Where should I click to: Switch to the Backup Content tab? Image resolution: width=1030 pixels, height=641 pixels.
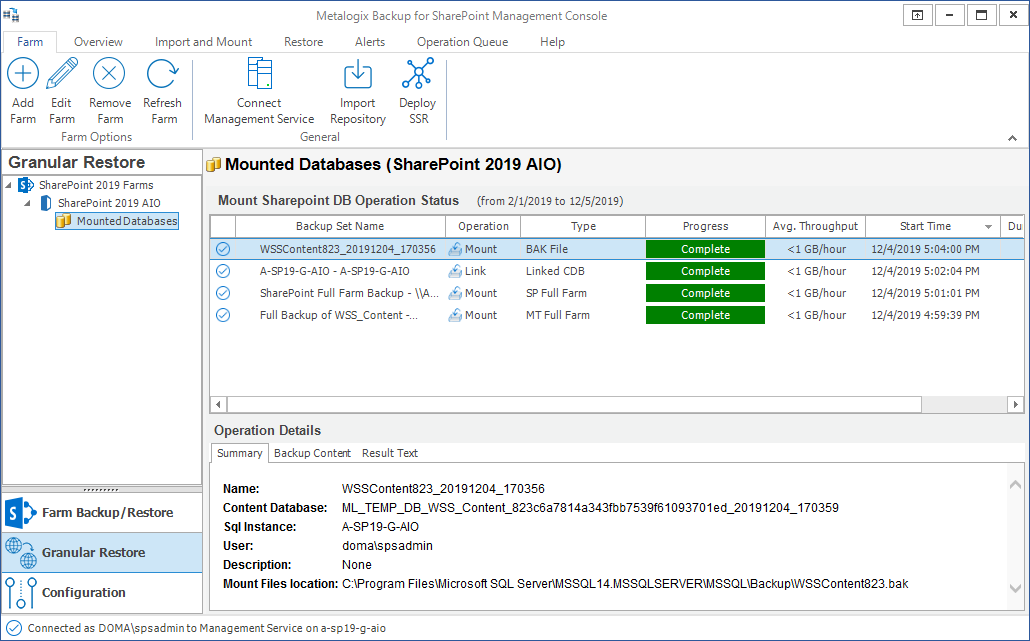312,453
